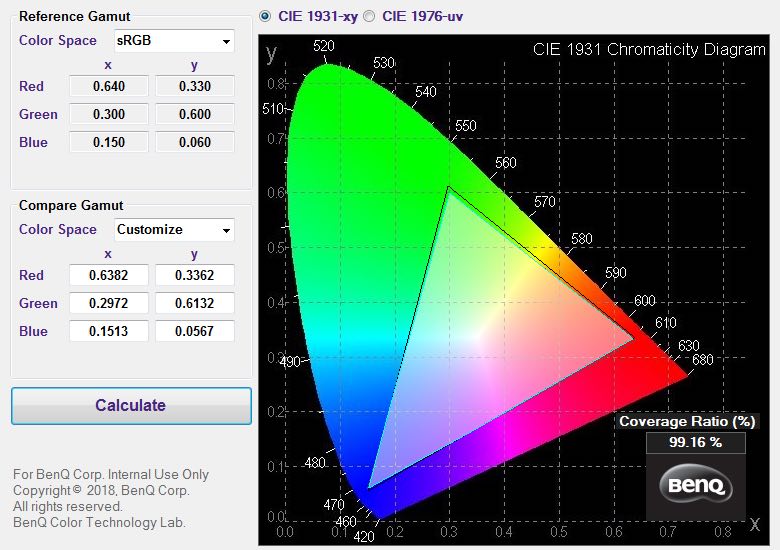Screen dimensions: 780x550
Task: Click Reference Gamut Red x value 0.640
Action: point(108,86)
